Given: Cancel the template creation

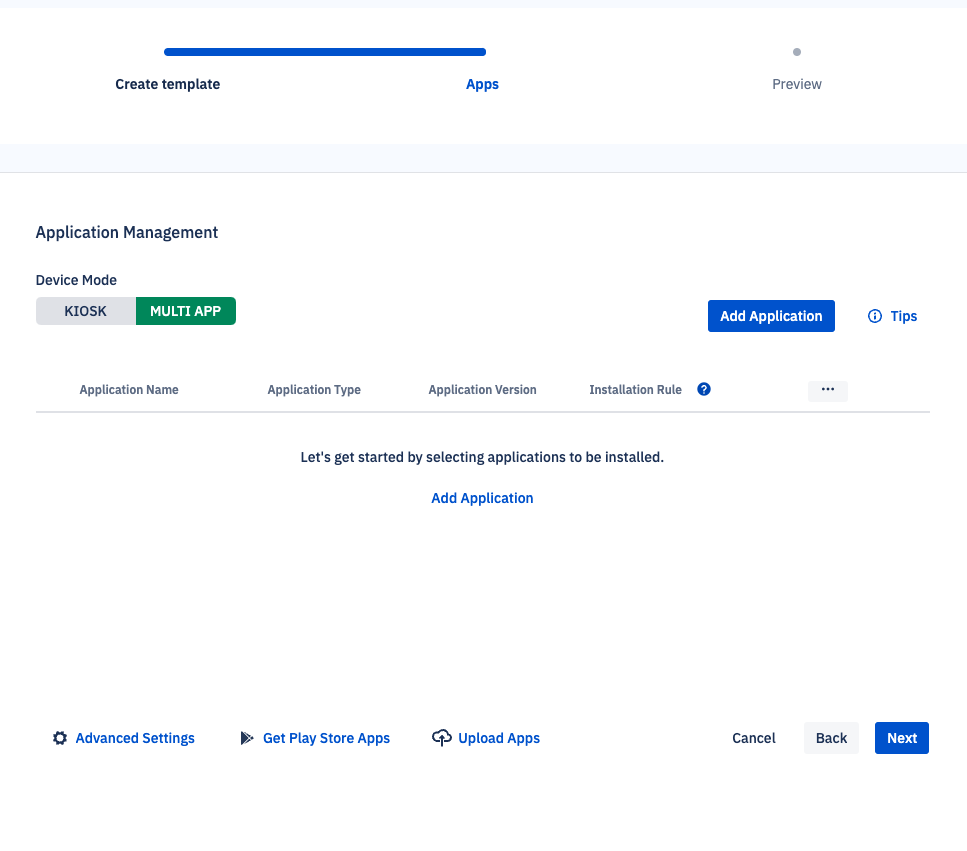Looking at the screenshot, I should tap(754, 738).
